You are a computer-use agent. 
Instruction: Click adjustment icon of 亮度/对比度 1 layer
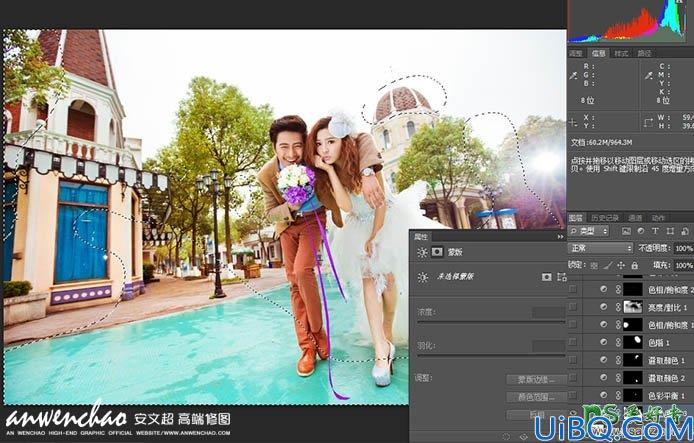603,307
